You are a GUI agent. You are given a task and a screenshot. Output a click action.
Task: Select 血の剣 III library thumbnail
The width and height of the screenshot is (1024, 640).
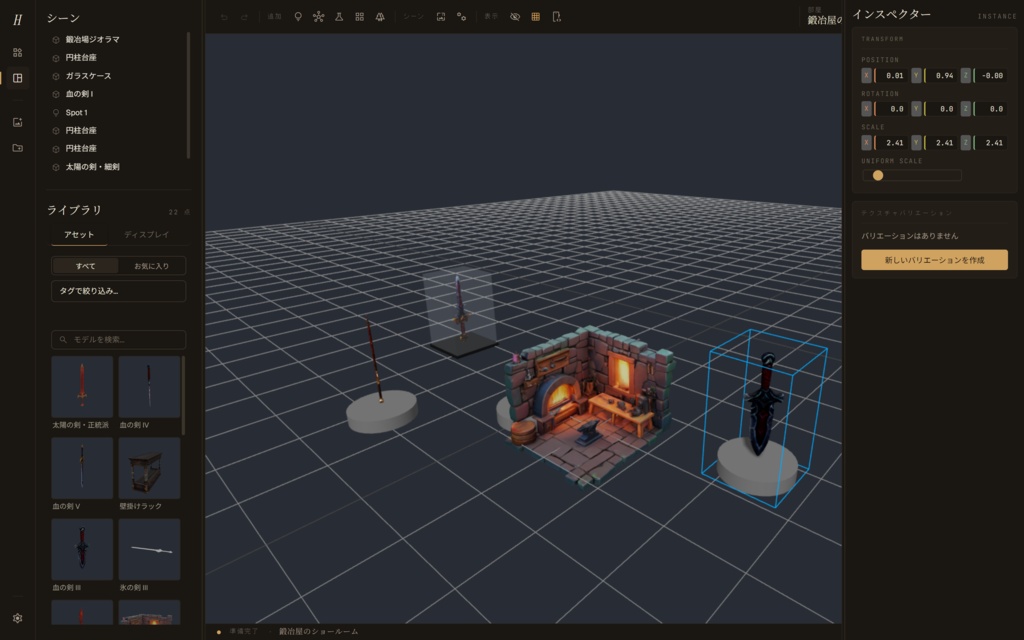coord(82,549)
